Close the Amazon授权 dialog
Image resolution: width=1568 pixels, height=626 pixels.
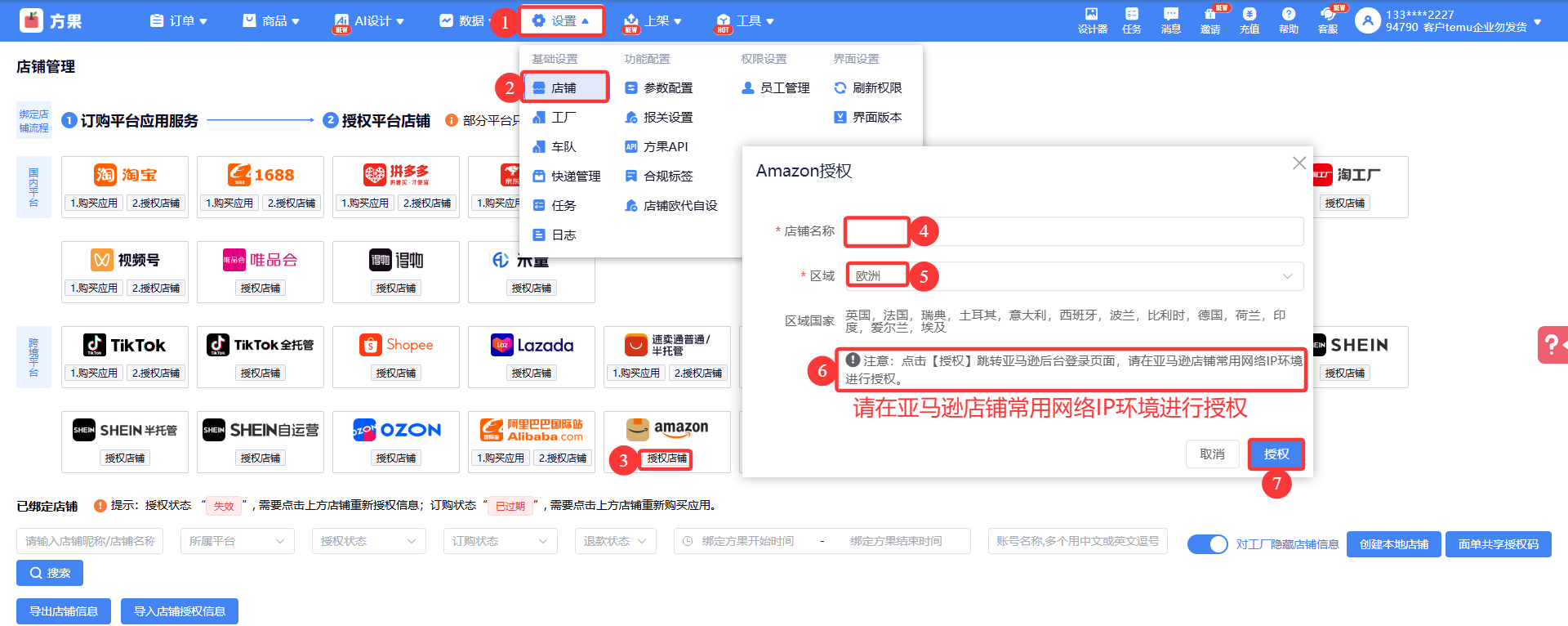[x=1298, y=163]
